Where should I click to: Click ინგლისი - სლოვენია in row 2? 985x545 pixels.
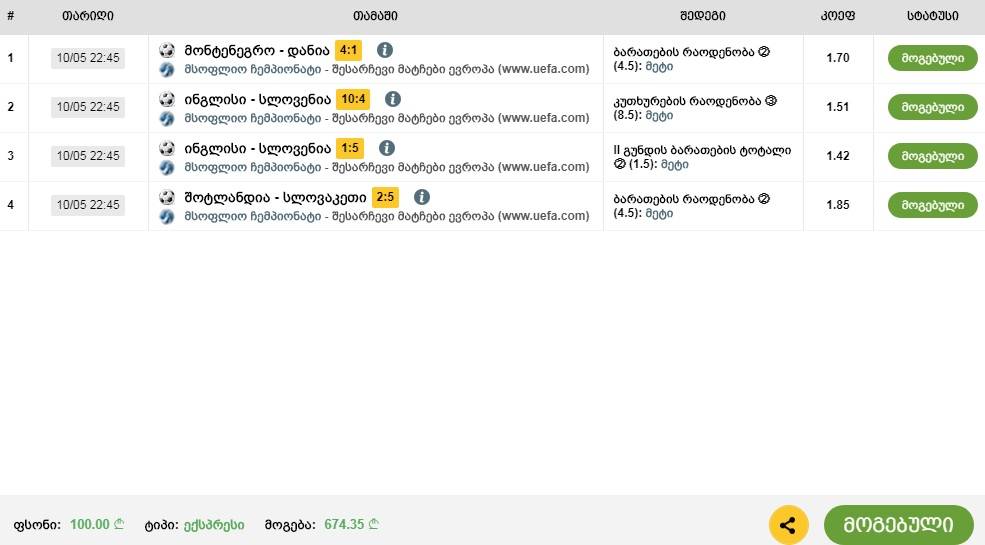point(257,99)
